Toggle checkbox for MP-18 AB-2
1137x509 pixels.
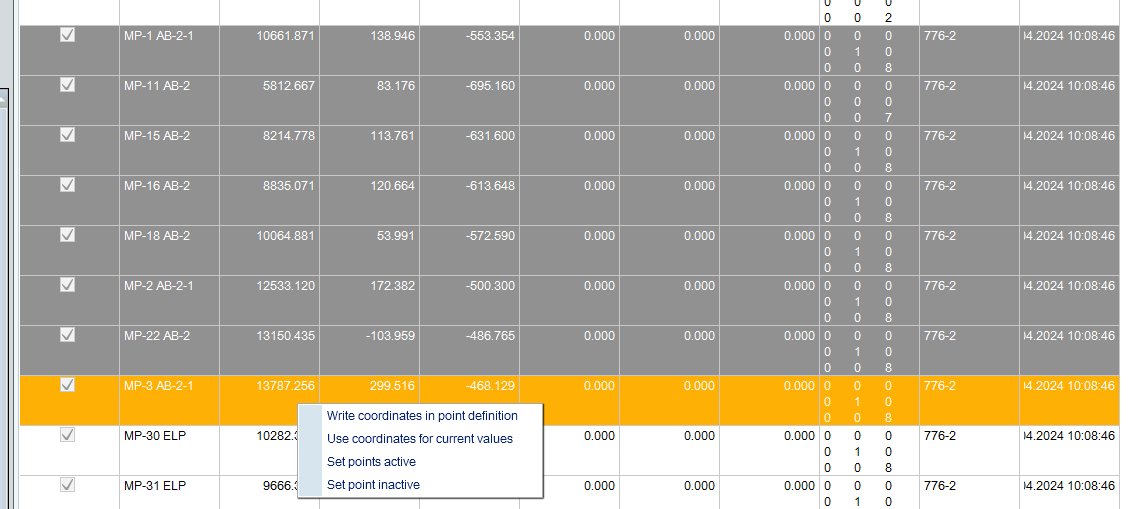(68, 235)
